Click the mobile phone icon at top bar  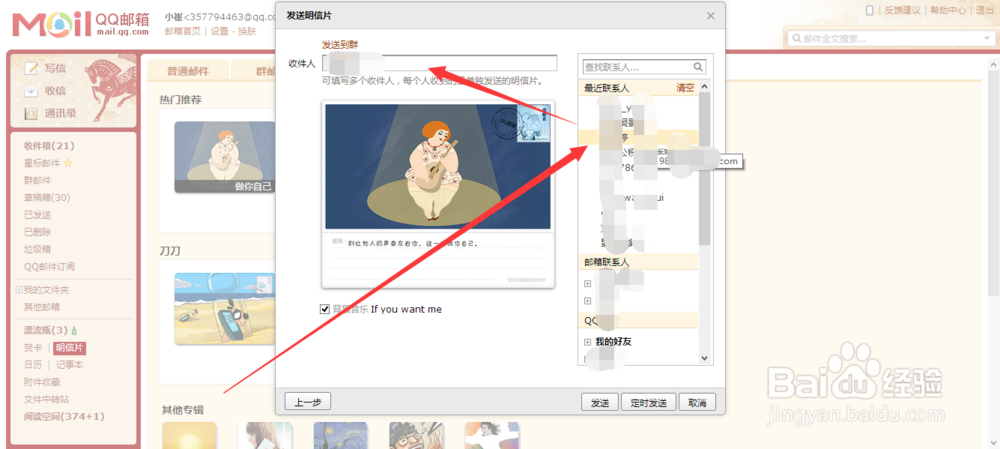click(869, 10)
